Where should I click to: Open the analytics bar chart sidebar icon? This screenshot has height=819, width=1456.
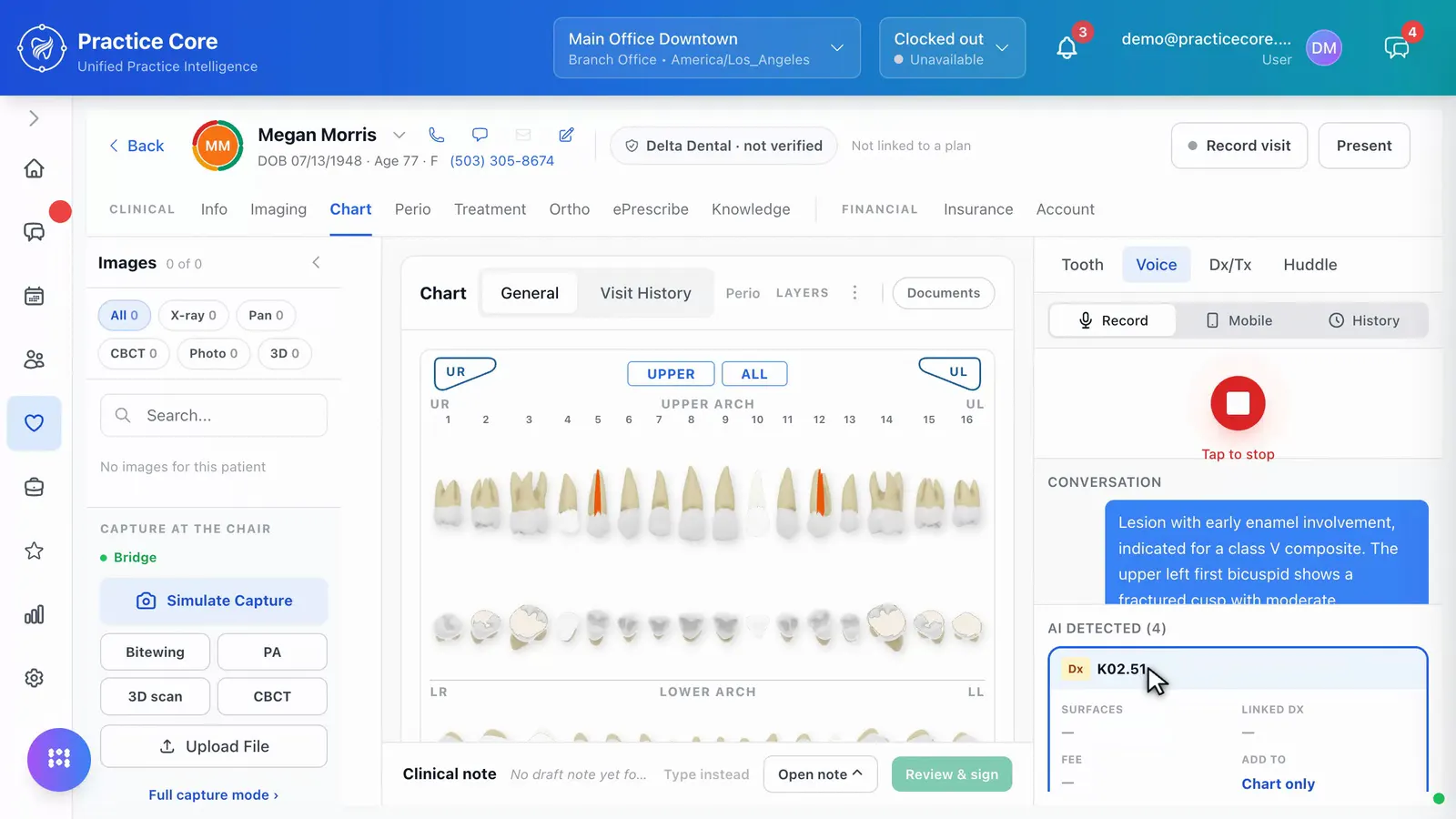35,614
